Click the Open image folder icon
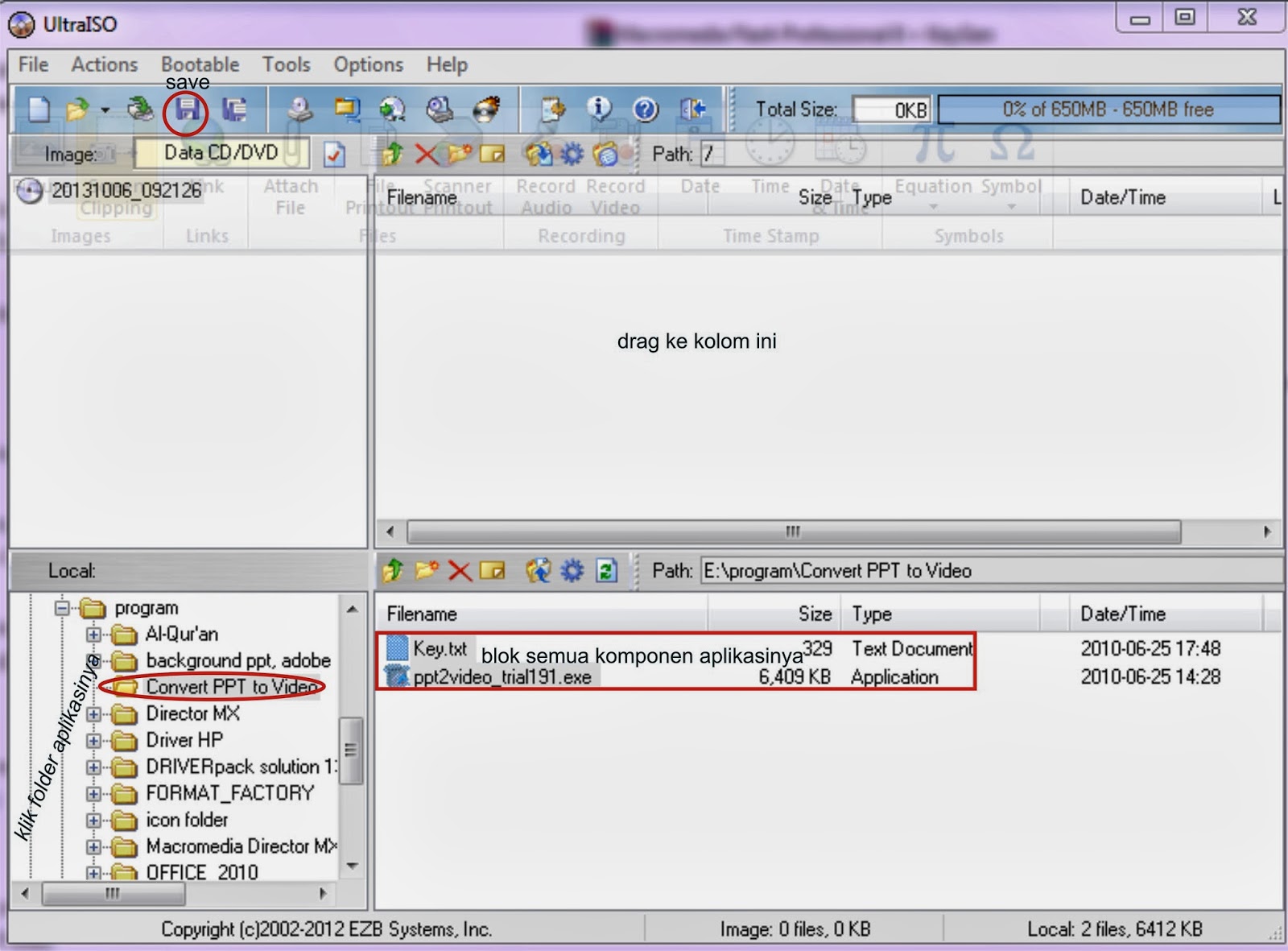The height and width of the screenshot is (951, 1288). [77, 110]
